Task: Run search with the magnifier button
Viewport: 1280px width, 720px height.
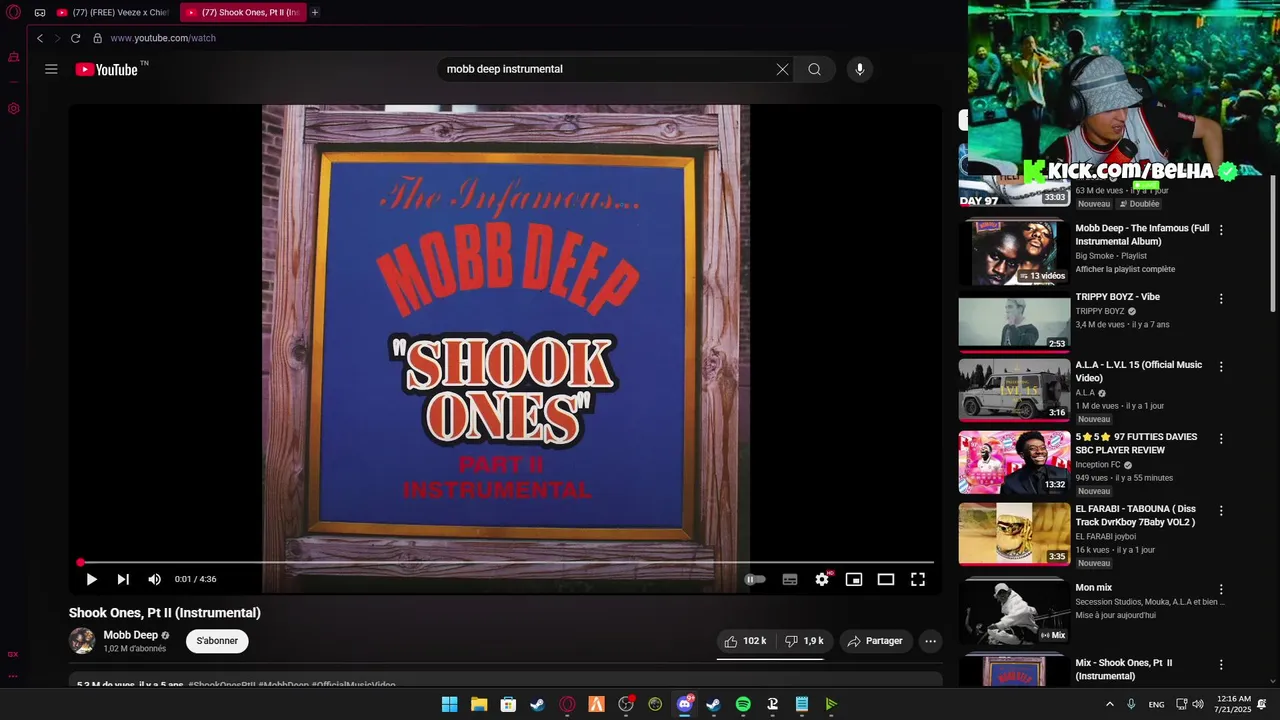Action: 814,69
